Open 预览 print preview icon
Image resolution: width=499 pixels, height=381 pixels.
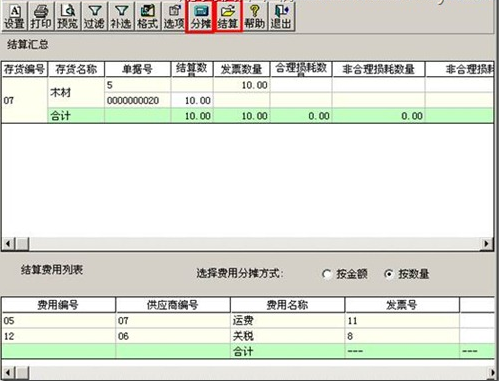tap(67, 17)
